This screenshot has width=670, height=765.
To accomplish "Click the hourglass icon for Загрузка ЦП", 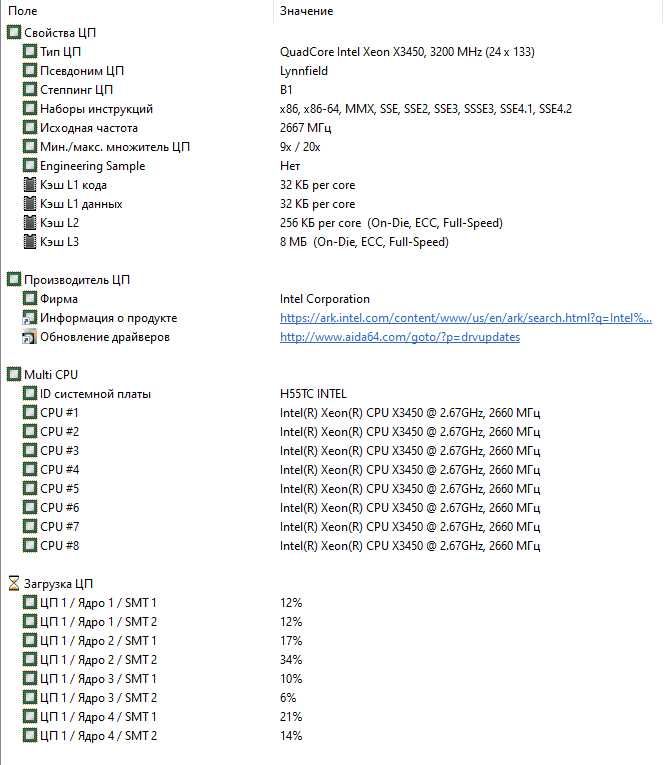I will click(x=14, y=584).
